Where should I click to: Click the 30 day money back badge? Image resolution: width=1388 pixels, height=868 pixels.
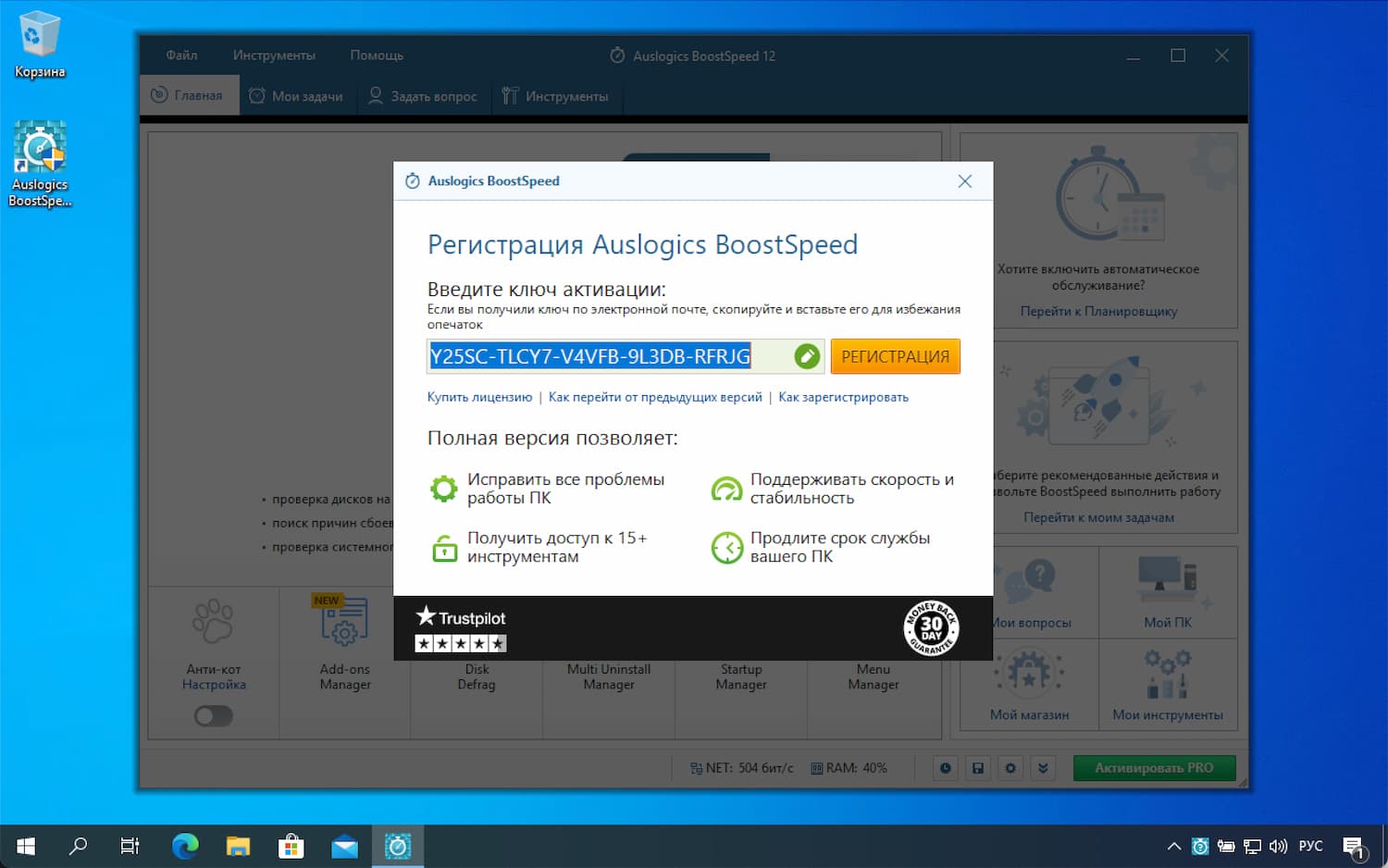pyautogui.click(x=931, y=628)
